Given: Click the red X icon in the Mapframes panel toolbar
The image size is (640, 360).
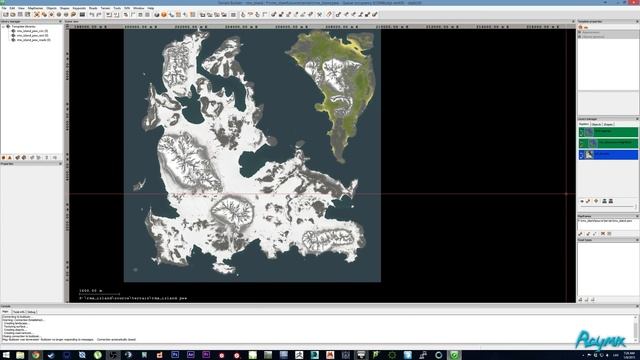Looking at the screenshot, I should tap(603, 233).
